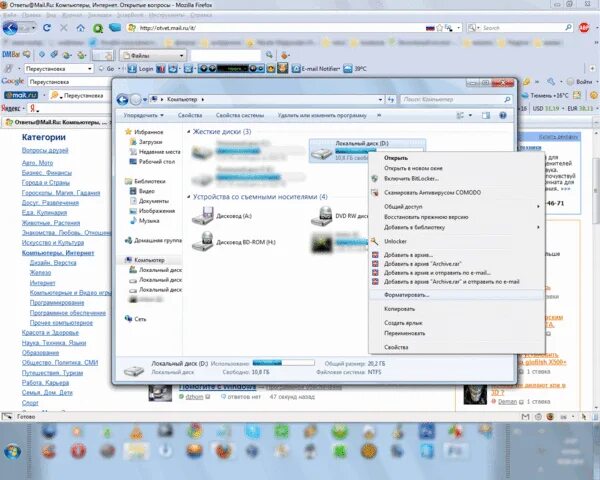Click the Explorer window back arrow
Screen dimensions: 600x480
(122, 100)
